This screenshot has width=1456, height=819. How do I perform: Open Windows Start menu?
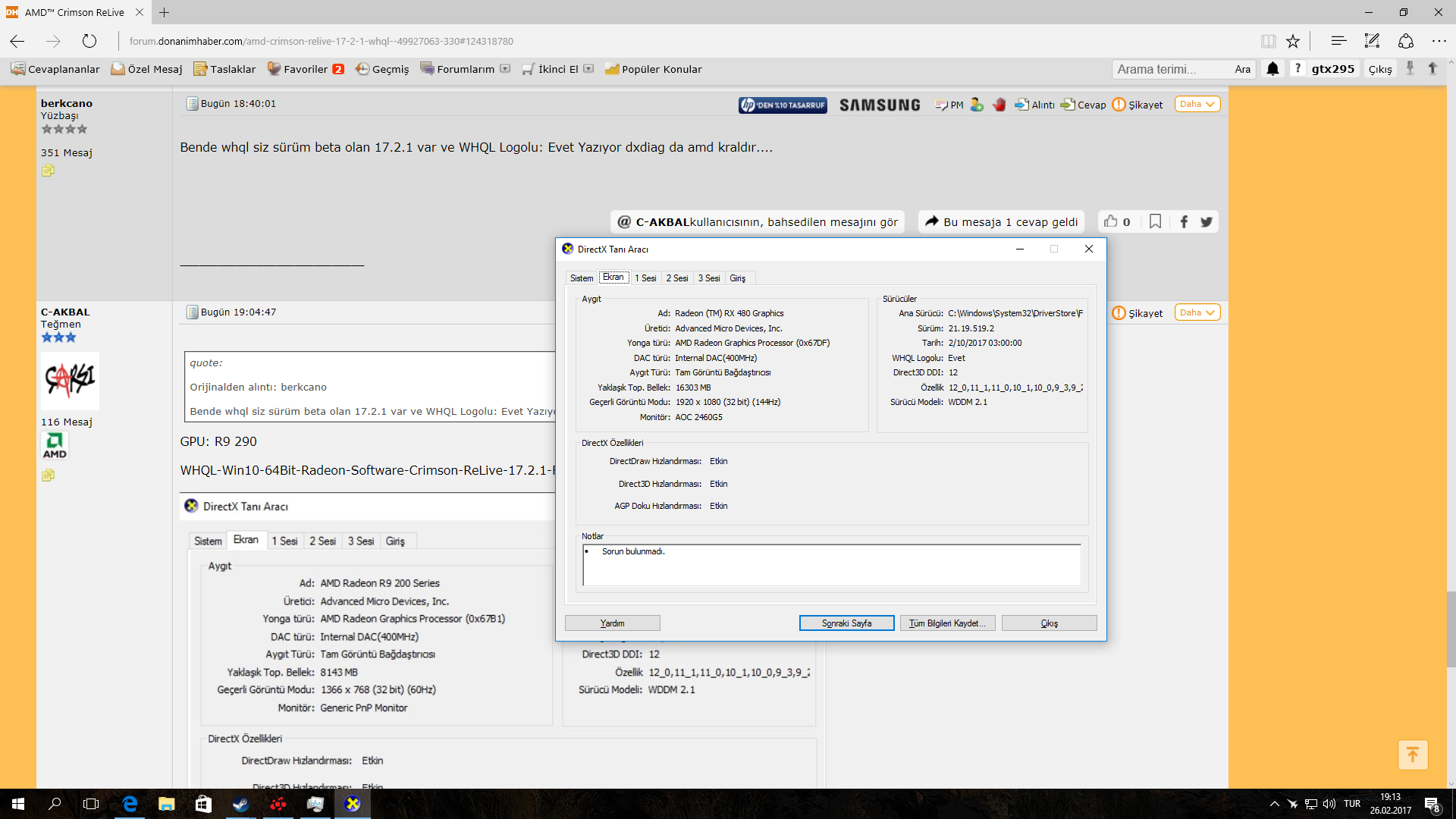click(18, 804)
